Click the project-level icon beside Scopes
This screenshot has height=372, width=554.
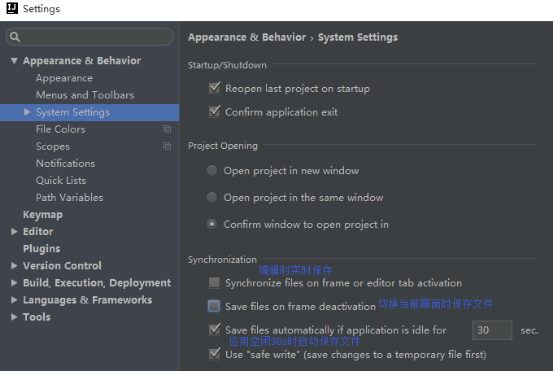pyautogui.click(x=167, y=146)
